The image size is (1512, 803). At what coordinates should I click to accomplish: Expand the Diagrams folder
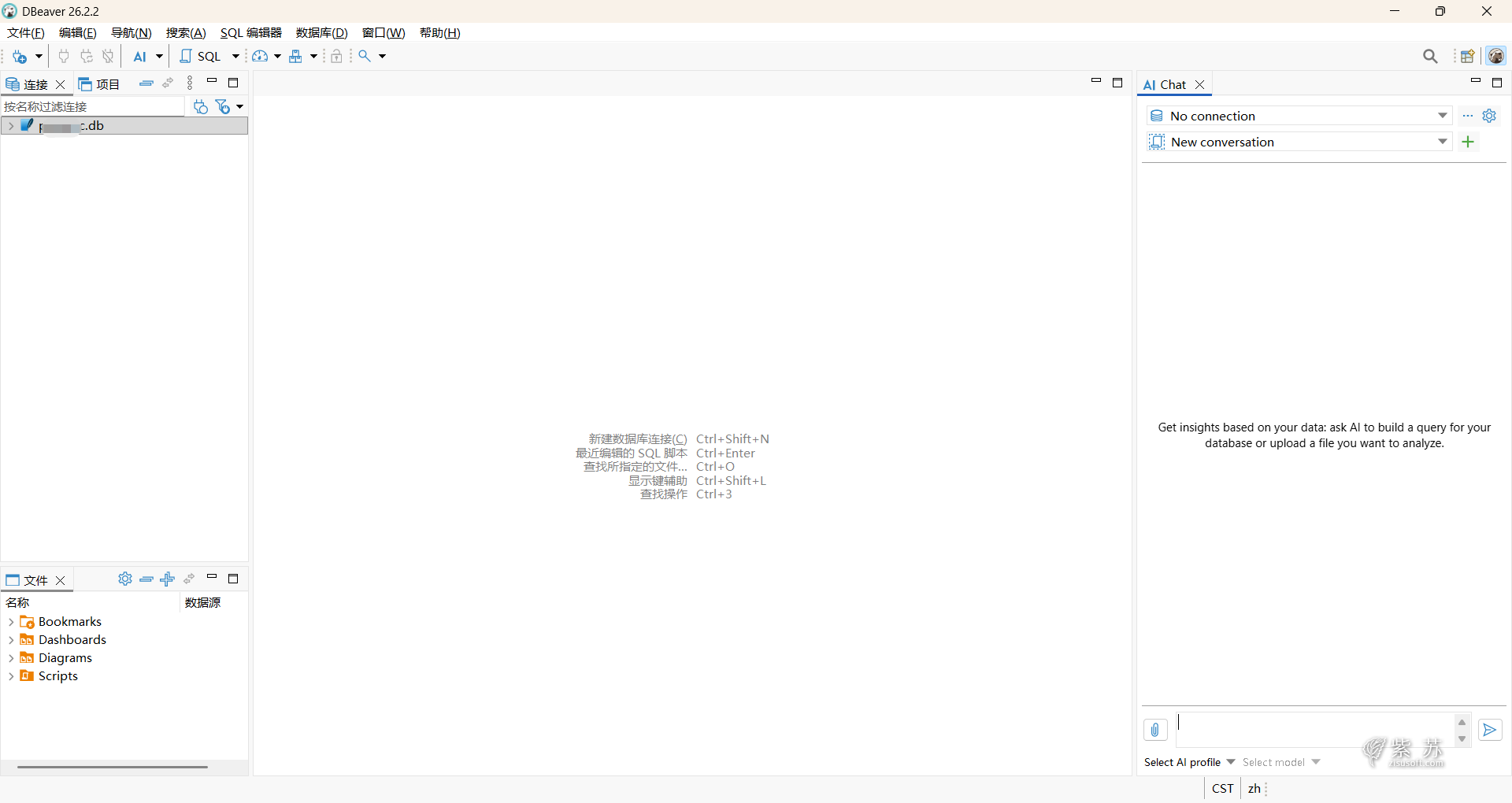click(10, 658)
